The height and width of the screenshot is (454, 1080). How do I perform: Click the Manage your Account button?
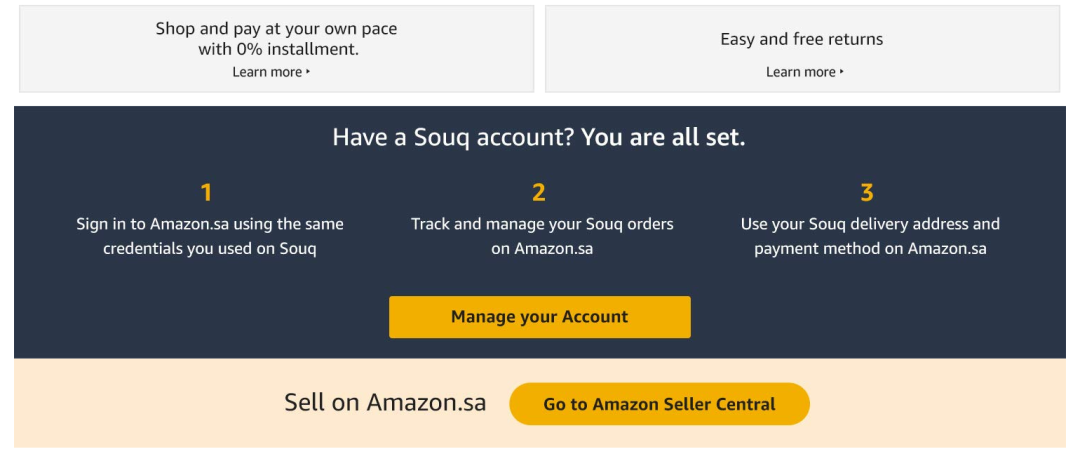click(x=539, y=317)
